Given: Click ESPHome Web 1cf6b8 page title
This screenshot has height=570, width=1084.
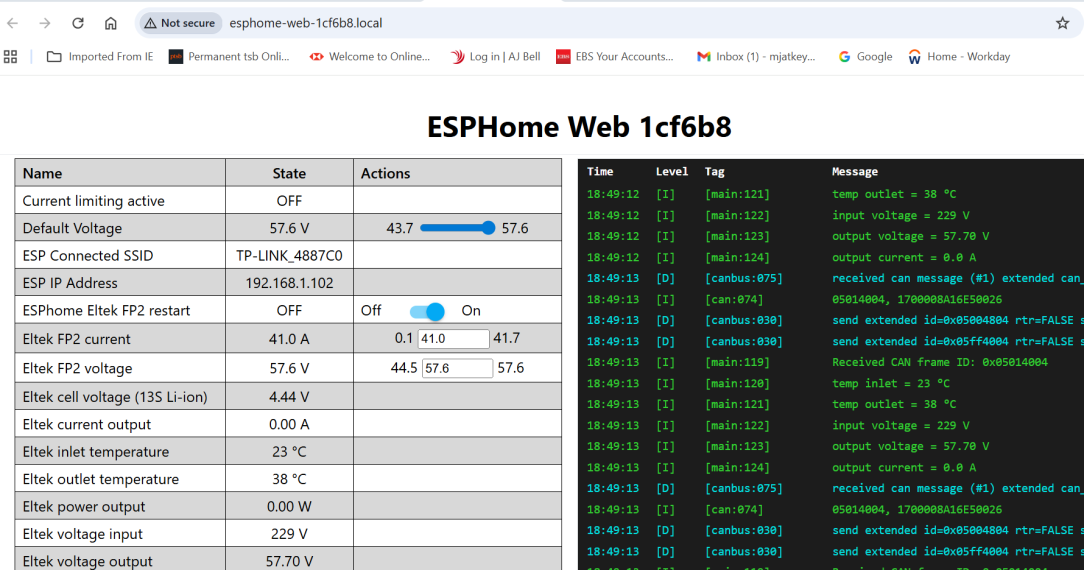Looking at the screenshot, I should tap(579, 127).
